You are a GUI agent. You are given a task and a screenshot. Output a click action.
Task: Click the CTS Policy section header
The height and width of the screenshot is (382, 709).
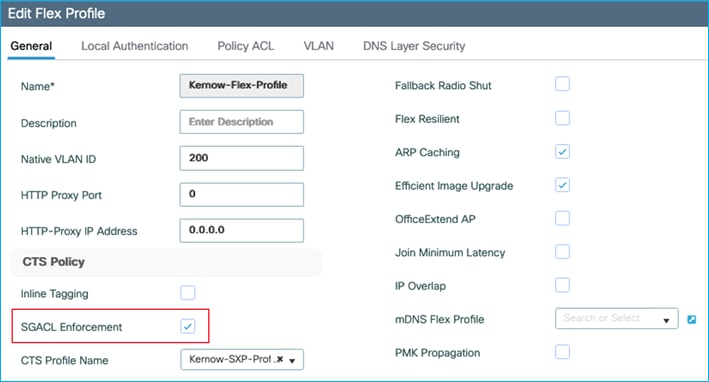pyautogui.click(x=53, y=262)
